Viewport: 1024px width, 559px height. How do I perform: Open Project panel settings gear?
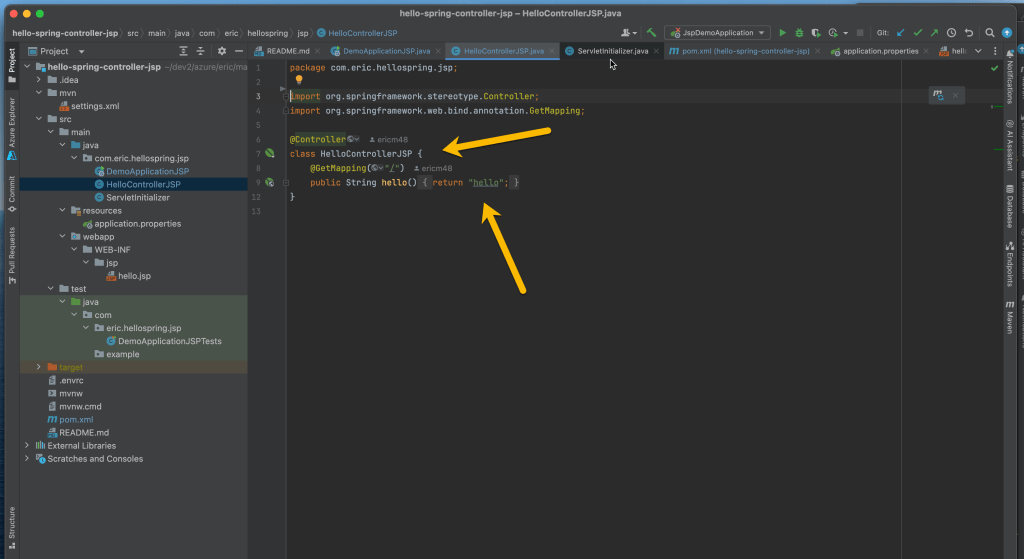222,51
